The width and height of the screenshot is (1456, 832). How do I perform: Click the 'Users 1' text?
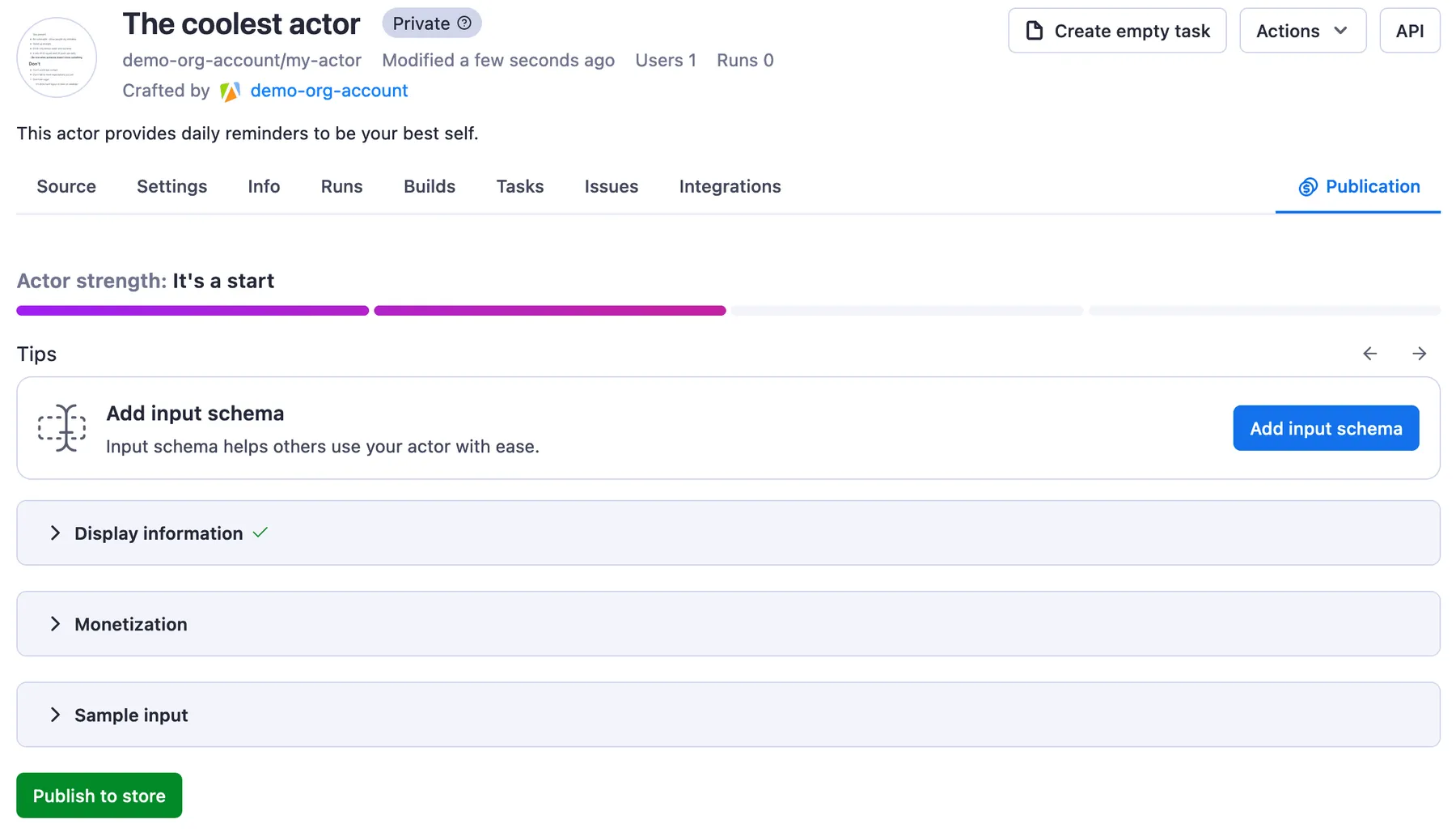(666, 60)
